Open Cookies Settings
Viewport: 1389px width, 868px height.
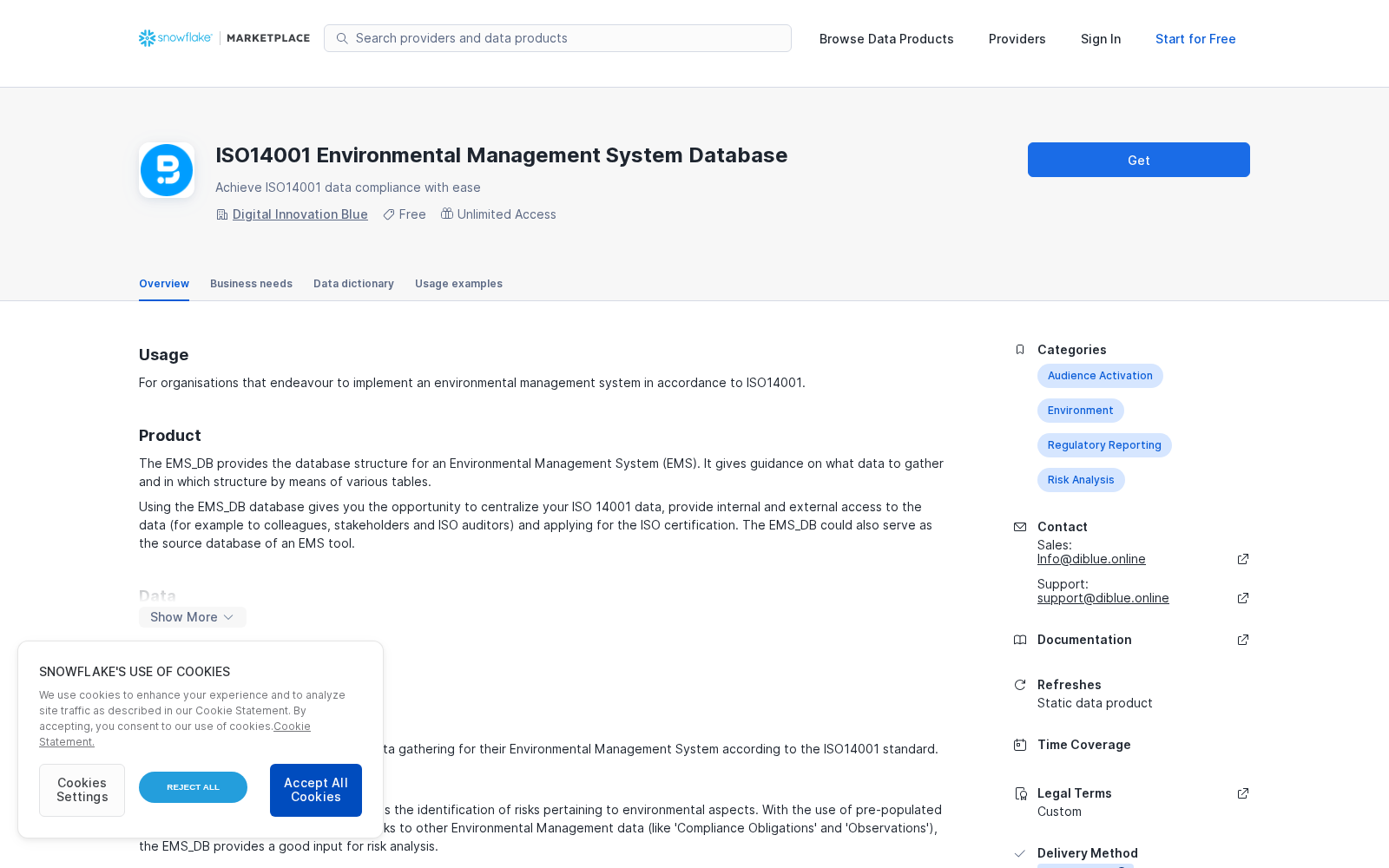click(82, 790)
